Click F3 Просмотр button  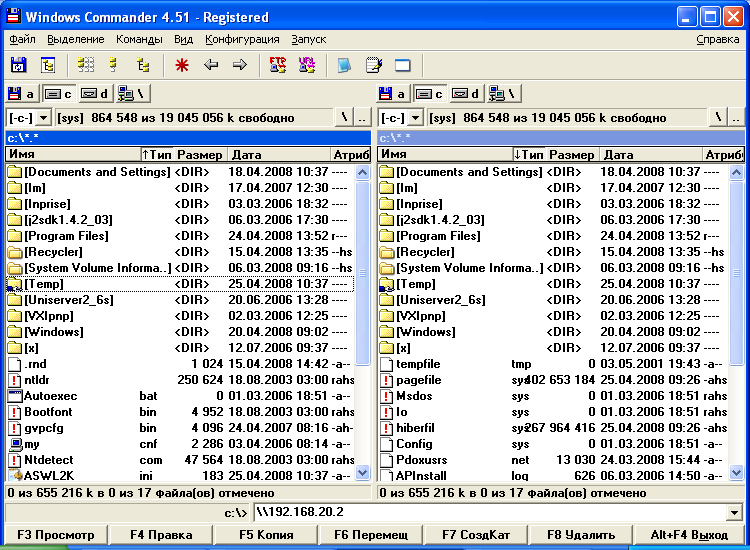(x=56, y=535)
